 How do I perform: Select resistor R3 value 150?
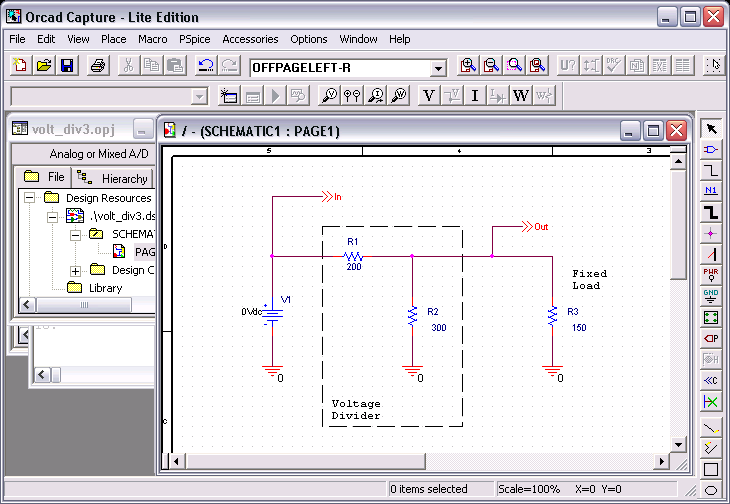click(579, 328)
